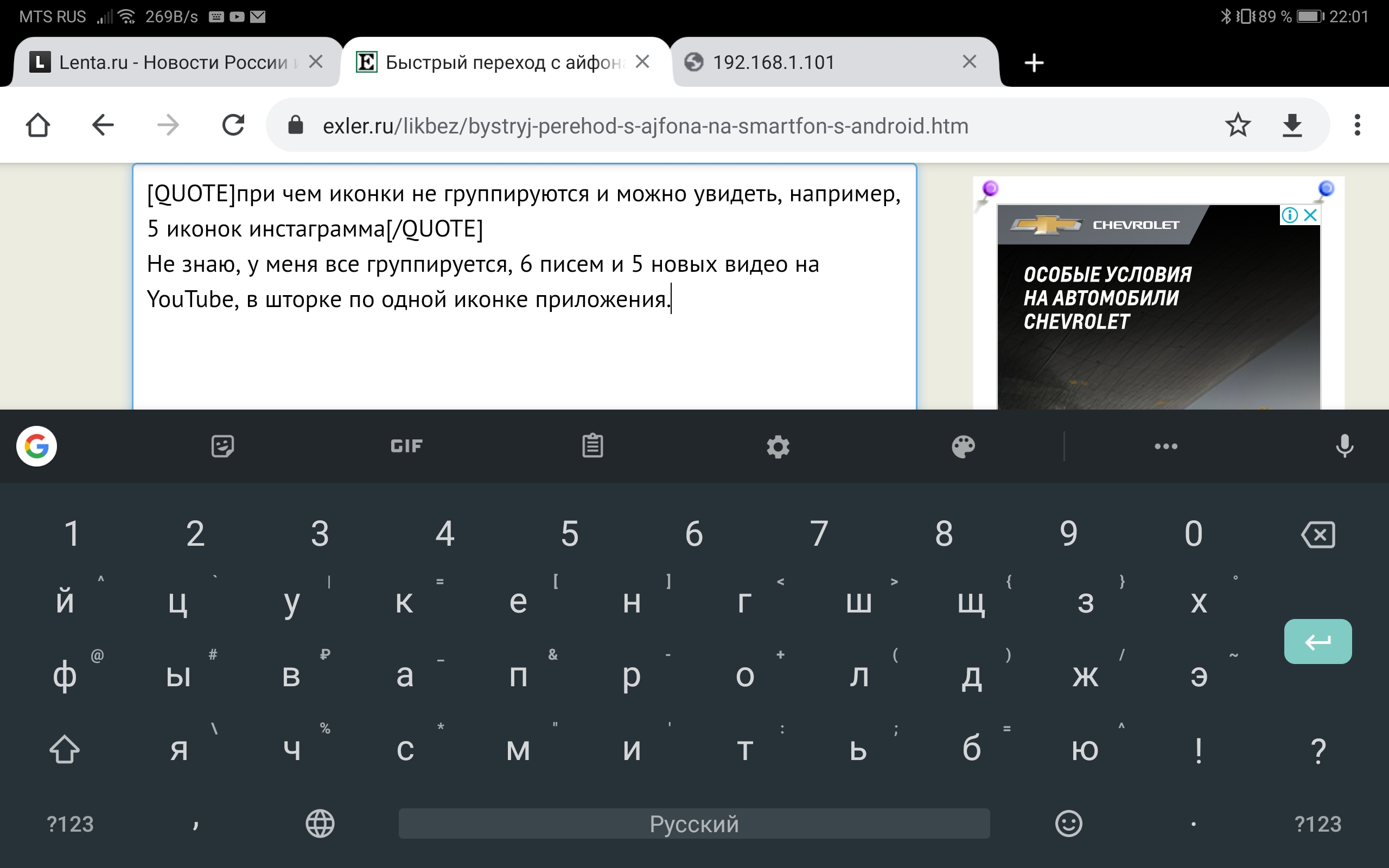1389x868 pixels.
Task: Open keyboard settings gear
Action: pos(778,446)
